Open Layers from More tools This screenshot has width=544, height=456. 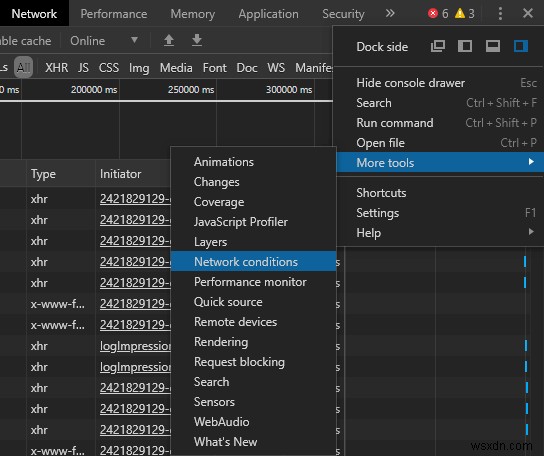tap(253, 242)
